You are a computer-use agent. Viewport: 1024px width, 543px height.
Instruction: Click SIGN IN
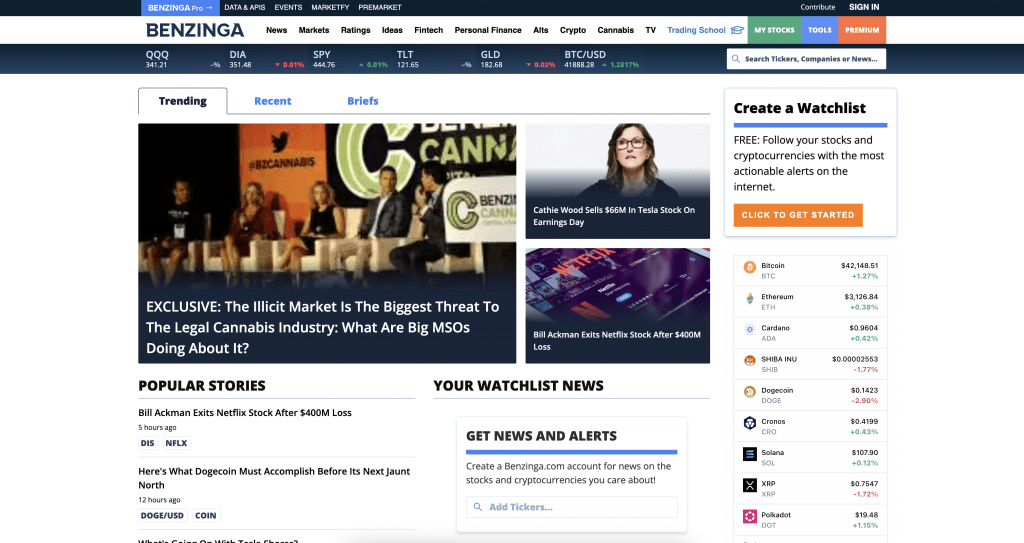pos(864,7)
